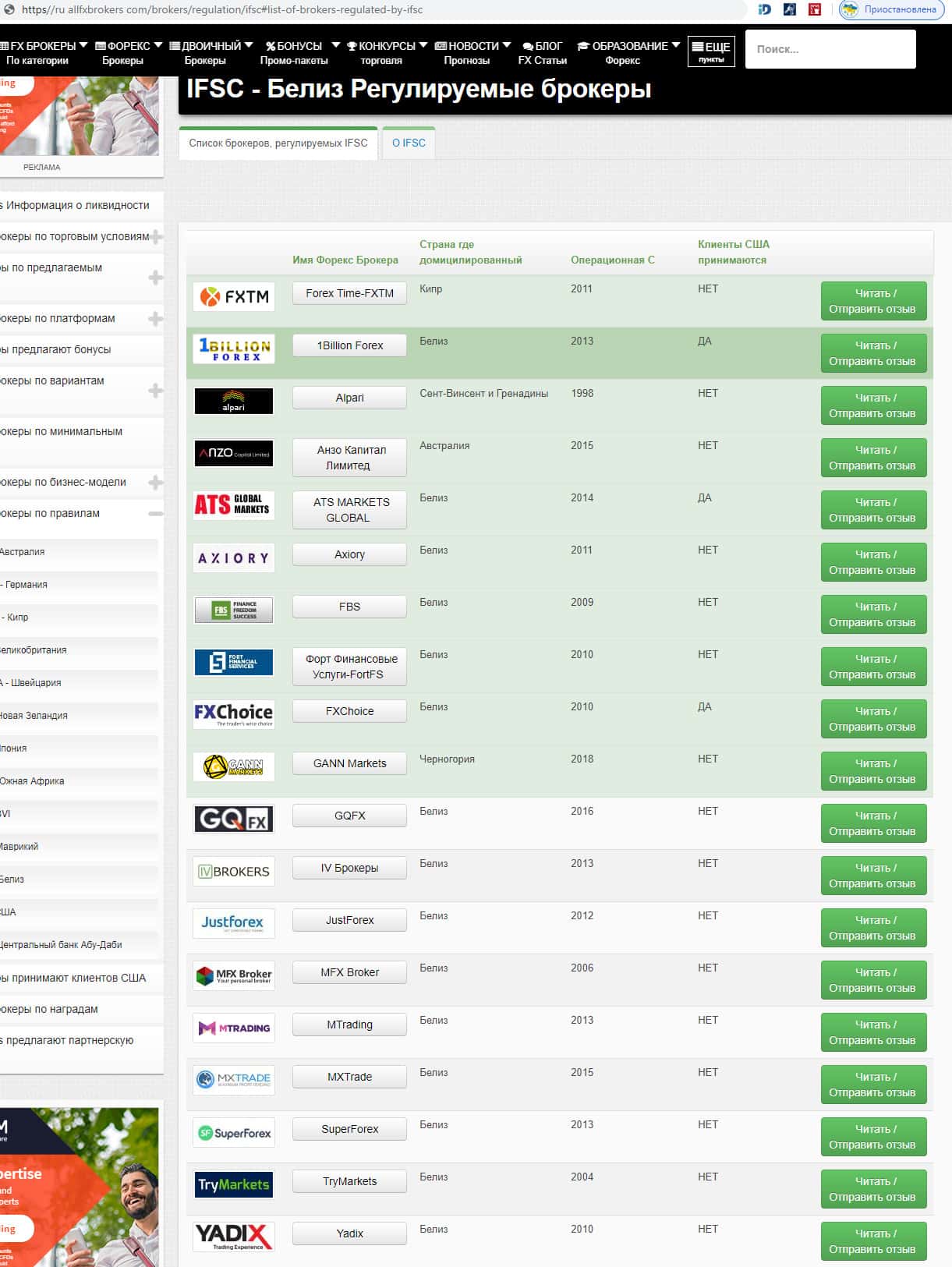The height and width of the screenshot is (1267, 952).
Task: Click the Поиск search field
Action: (830, 49)
